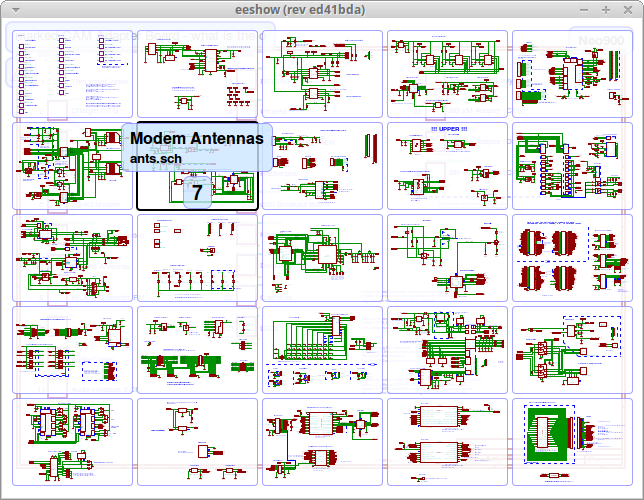This screenshot has height=500, width=644.
Task: Select the bottom-left schematic sheet thumbnail
Action: [72, 443]
